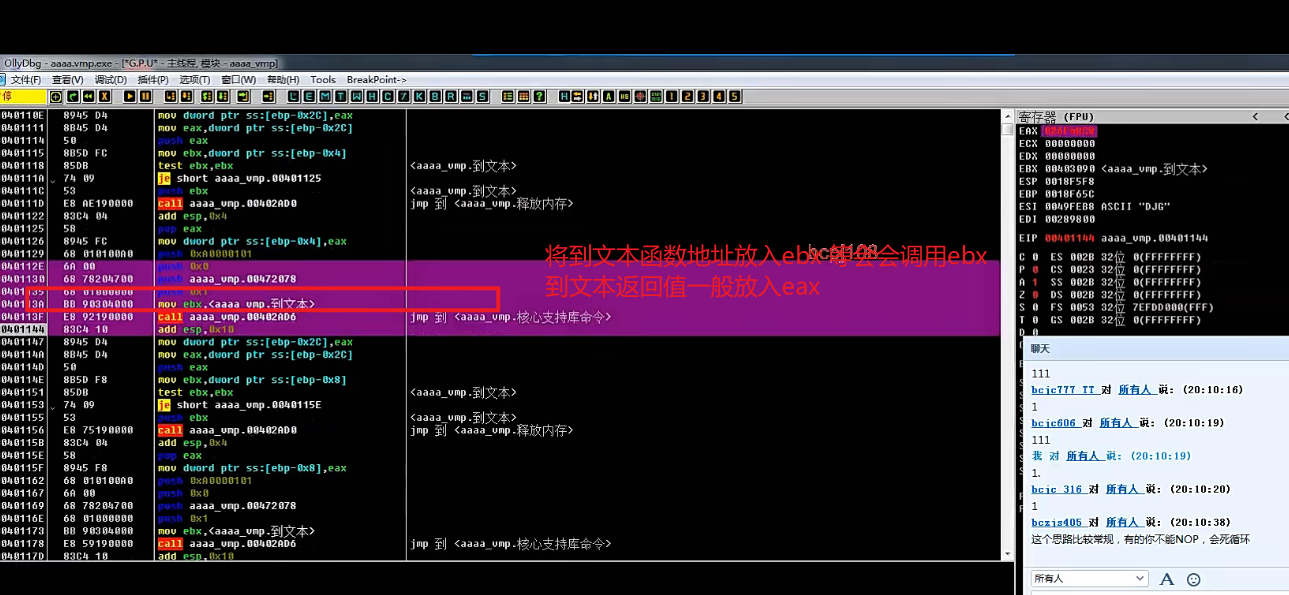This screenshot has height=595, width=1289.
Task: Open the Windows (W) list icon
Action: (355, 97)
